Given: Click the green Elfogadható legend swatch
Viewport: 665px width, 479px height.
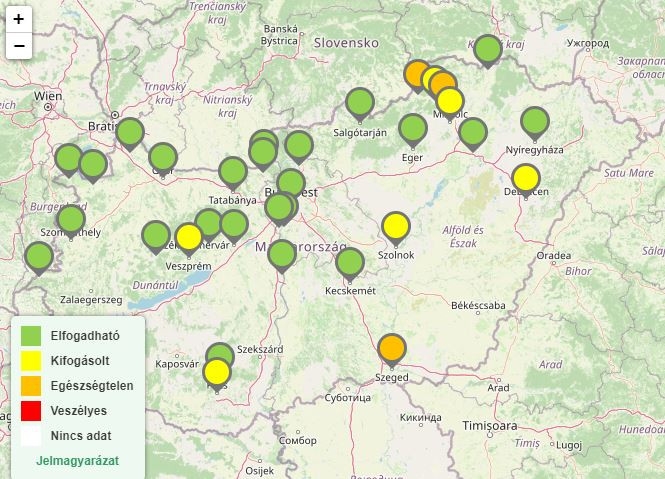Looking at the screenshot, I should (x=31, y=336).
